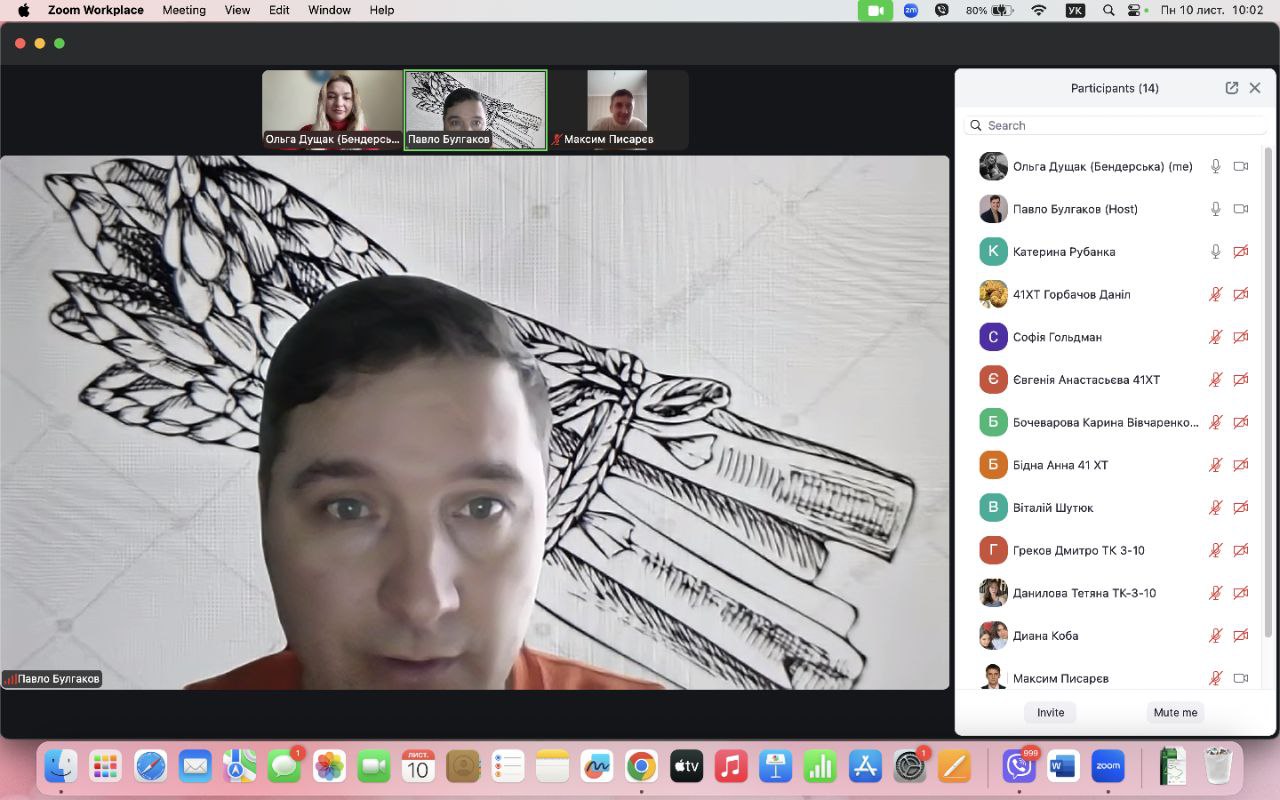The width and height of the screenshot is (1280, 800).
Task: Click the participant Search field
Action: pyautogui.click(x=1115, y=125)
